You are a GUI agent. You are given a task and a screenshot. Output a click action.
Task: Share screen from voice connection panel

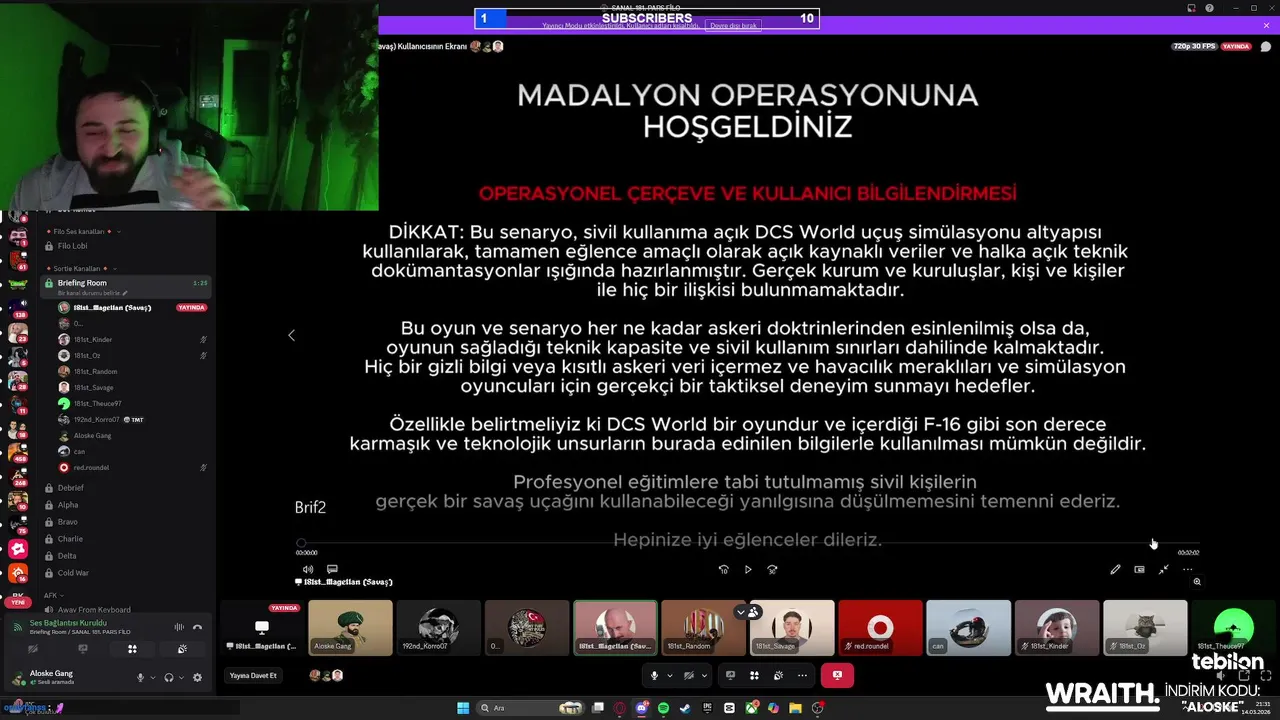pyautogui.click(x=82, y=649)
